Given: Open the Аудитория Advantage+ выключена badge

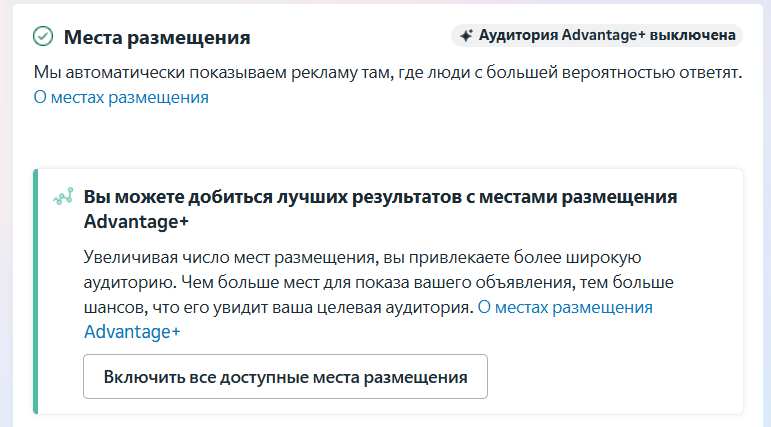Looking at the screenshot, I should coord(596,35).
